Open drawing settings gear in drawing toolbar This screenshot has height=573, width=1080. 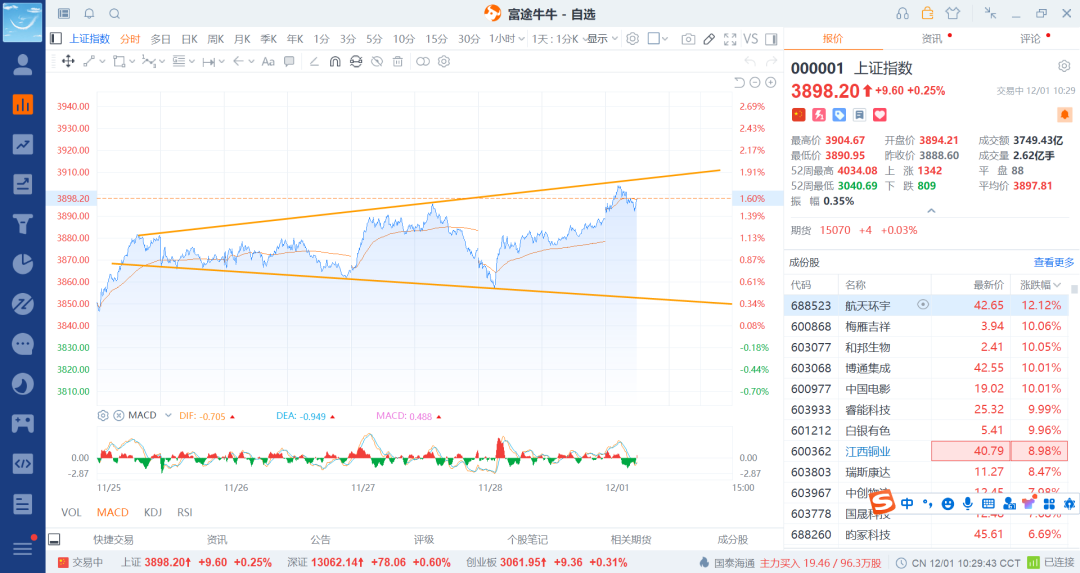[x=444, y=61]
